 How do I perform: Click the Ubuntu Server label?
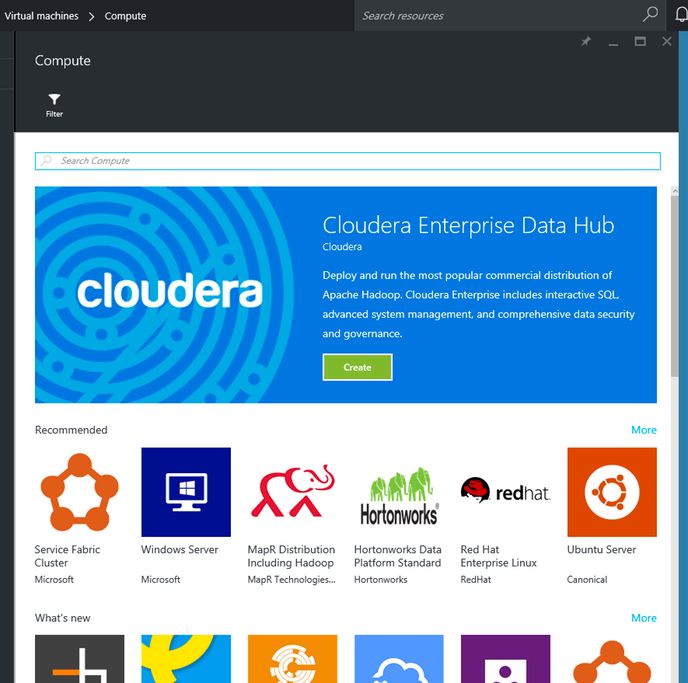(601, 549)
